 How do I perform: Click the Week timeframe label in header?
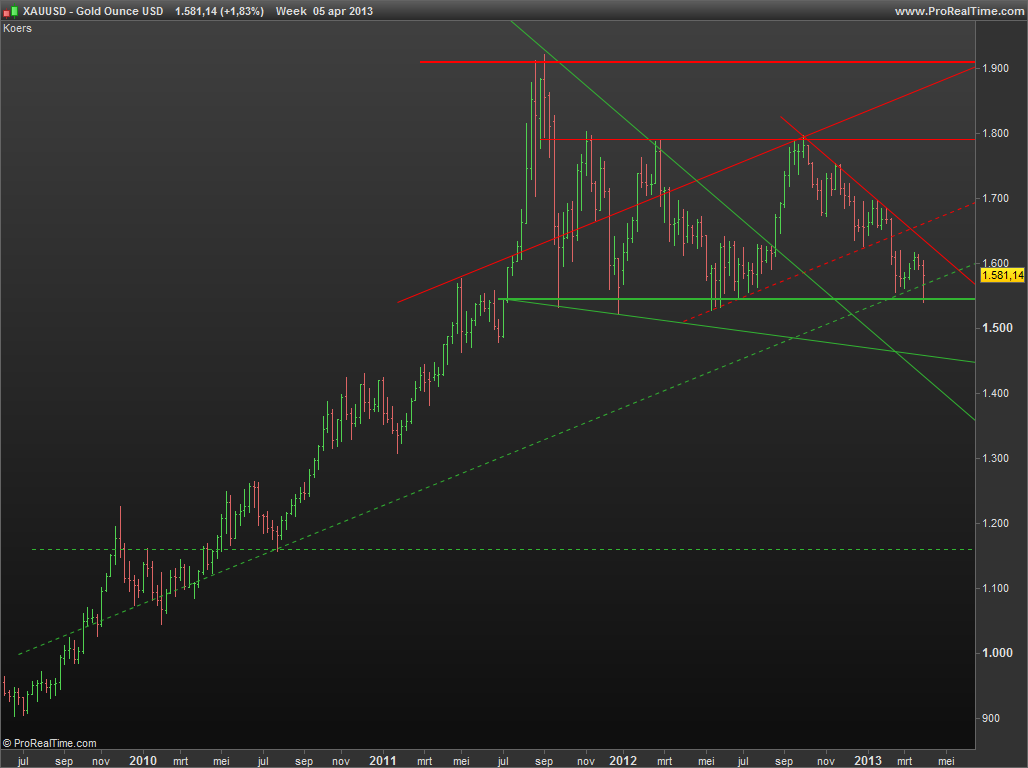click(x=263, y=10)
